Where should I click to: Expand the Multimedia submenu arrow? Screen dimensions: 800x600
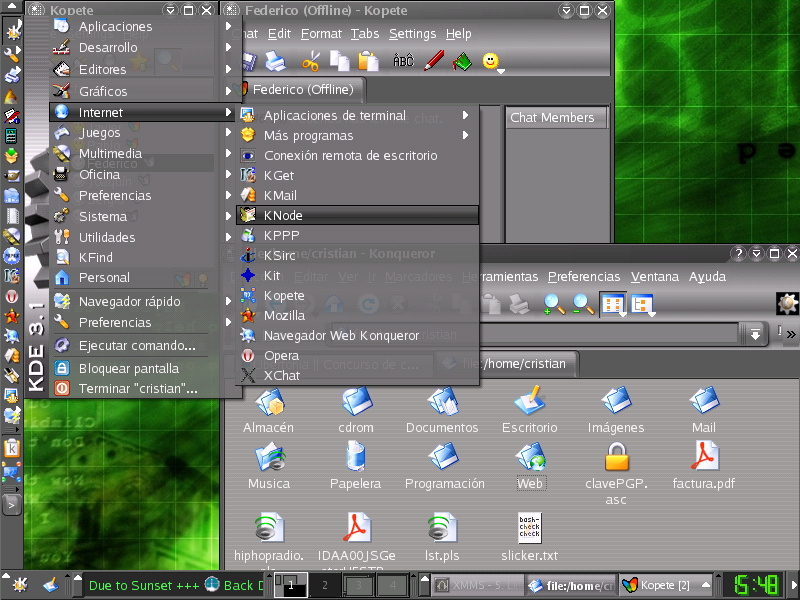228,154
